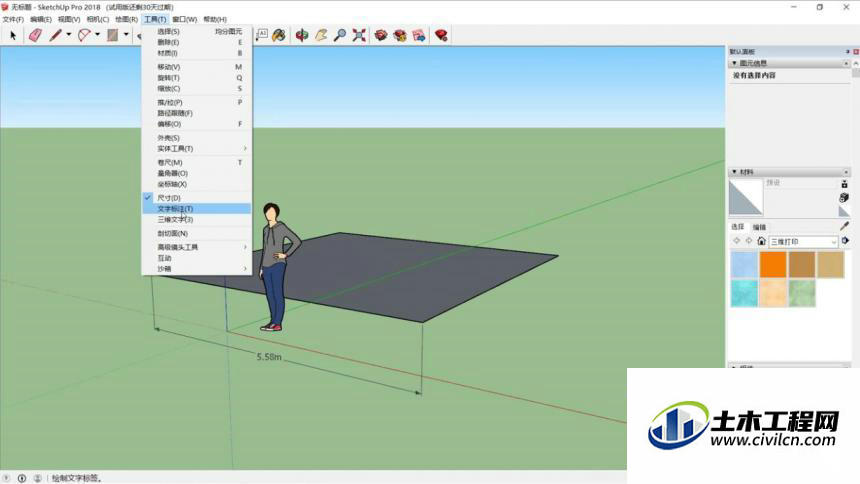This screenshot has width=860, height=484.
Task: Click the 5.58m dimension label
Action: (269, 357)
